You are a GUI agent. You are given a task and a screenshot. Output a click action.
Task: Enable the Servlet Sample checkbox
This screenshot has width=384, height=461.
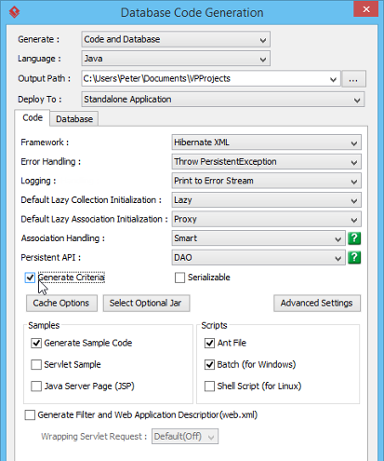[36, 365]
